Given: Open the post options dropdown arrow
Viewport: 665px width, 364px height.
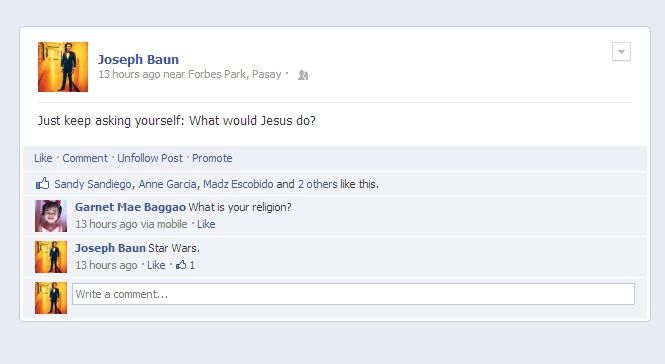Looking at the screenshot, I should tap(621, 52).
